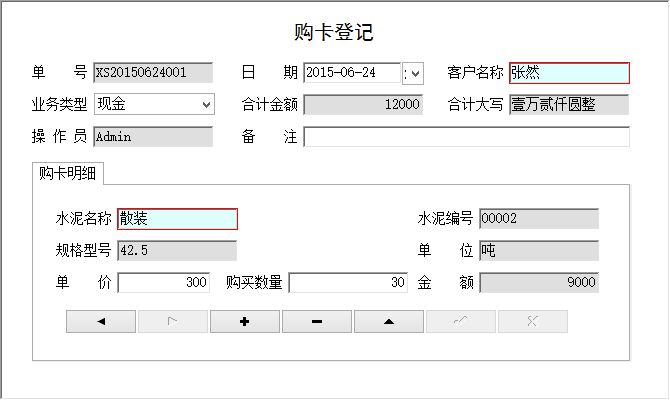Select the 规格型号 field showing 42.5

click(177, 251)
